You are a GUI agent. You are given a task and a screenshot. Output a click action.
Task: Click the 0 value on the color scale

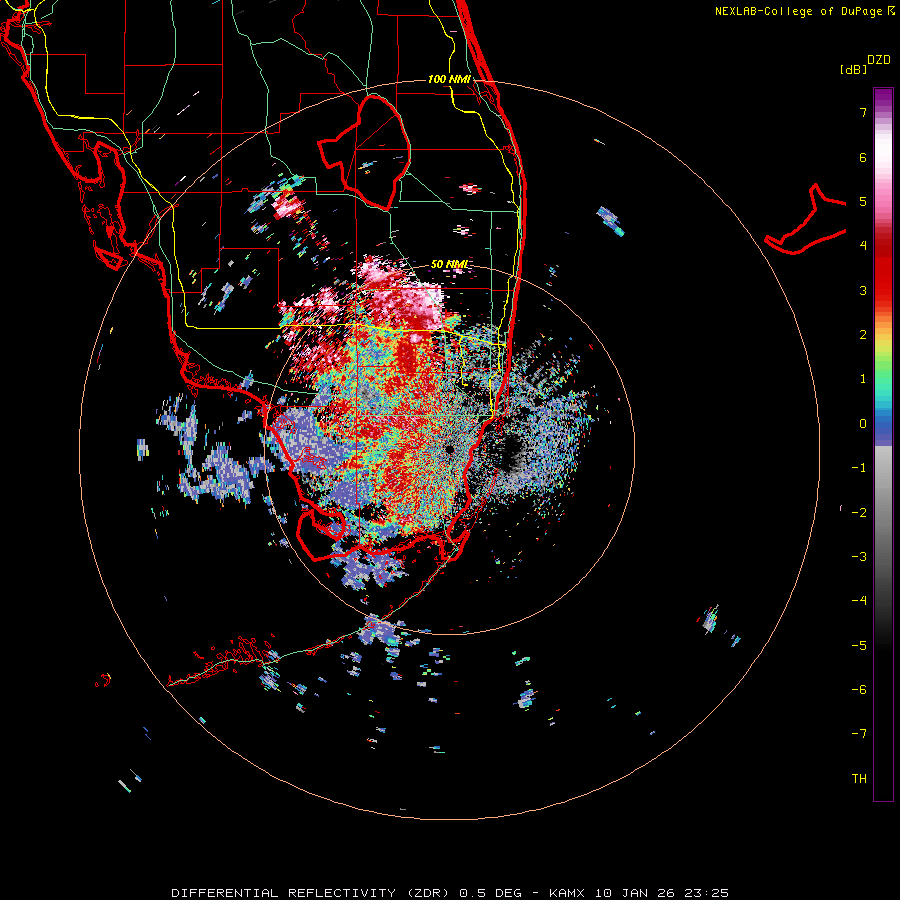[863, 424]
